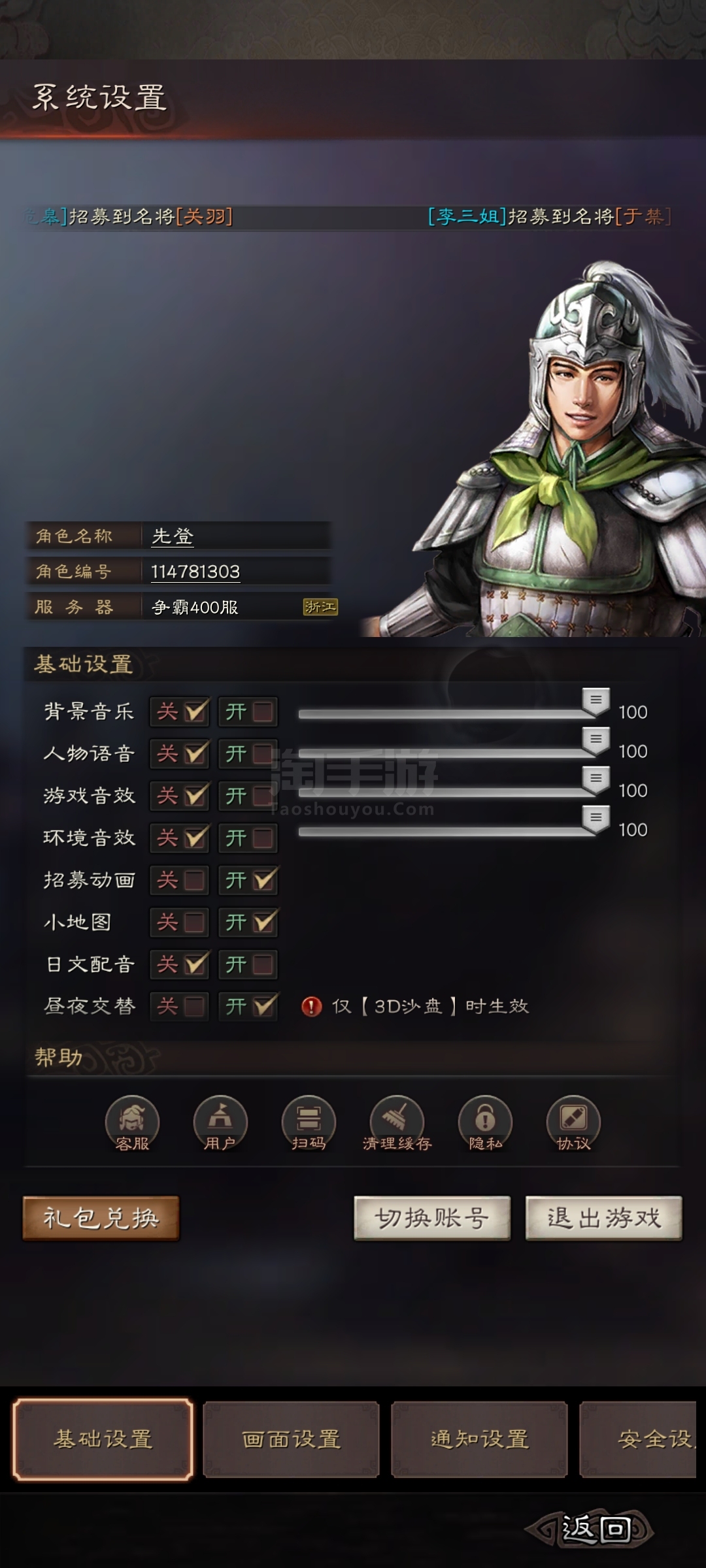Image resolution: width=706 pixels, height=1568 pixels.
Task: Click the red warning icon beside 3D沙盘
Action: [311, 1006]
